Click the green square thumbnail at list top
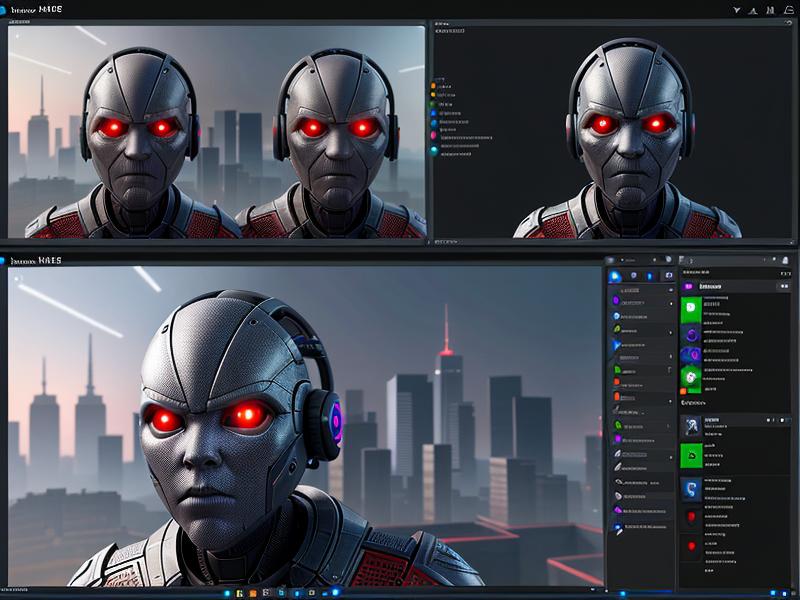800x600 pixels. [690, 310]
